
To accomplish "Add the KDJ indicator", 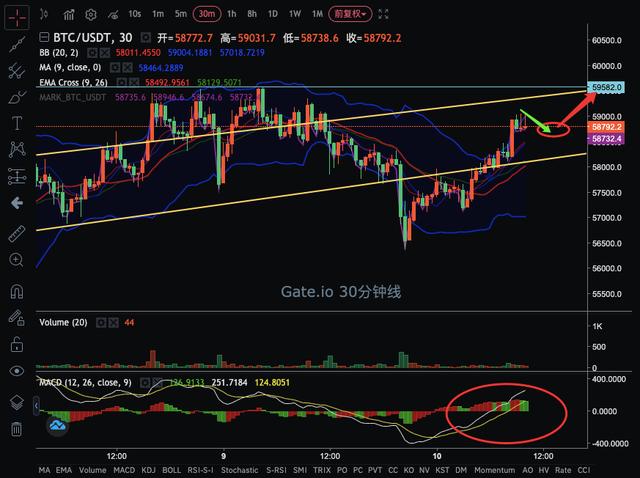I will coord(148,470).
